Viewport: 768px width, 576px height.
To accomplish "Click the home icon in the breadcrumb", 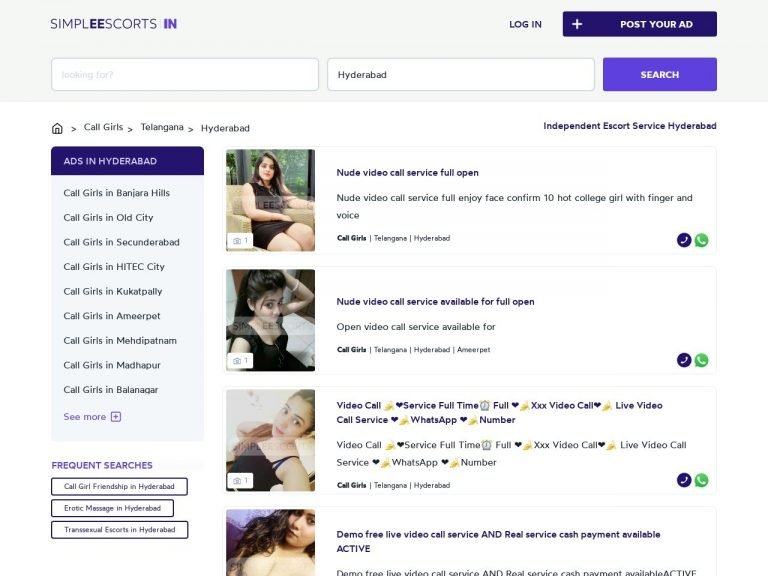I will [x=57, y=128].
